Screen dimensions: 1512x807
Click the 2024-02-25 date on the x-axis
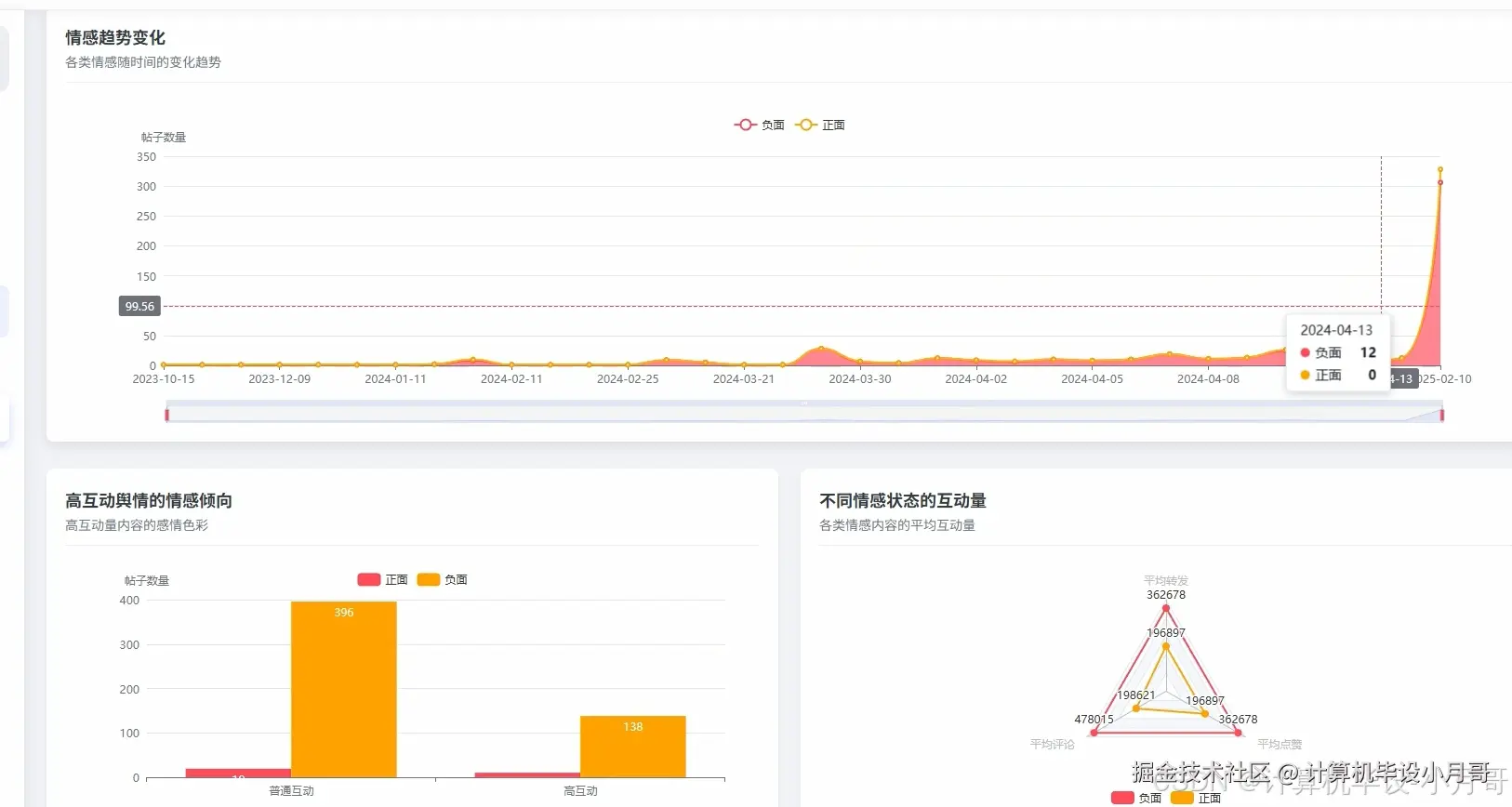click(628, 378)
